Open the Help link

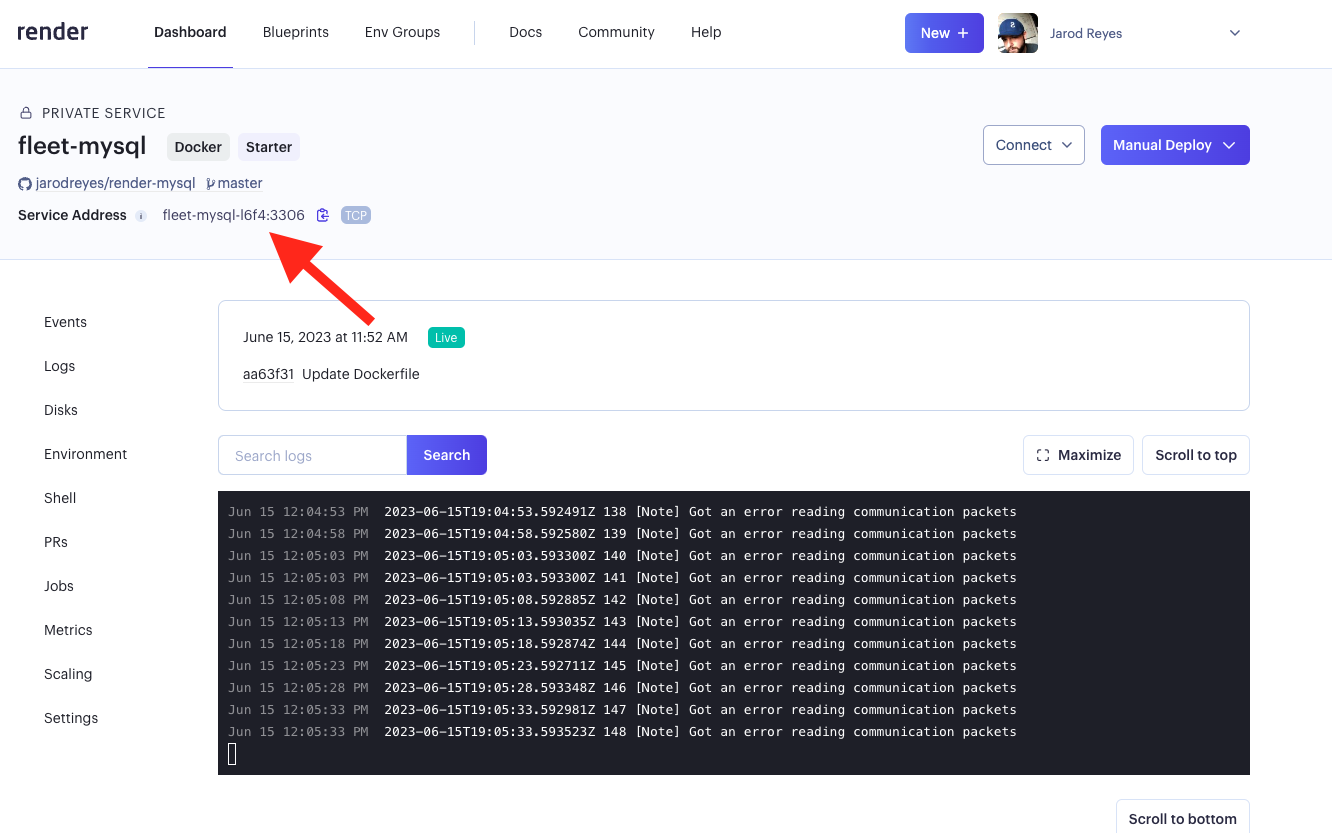(x=706, y=32)
